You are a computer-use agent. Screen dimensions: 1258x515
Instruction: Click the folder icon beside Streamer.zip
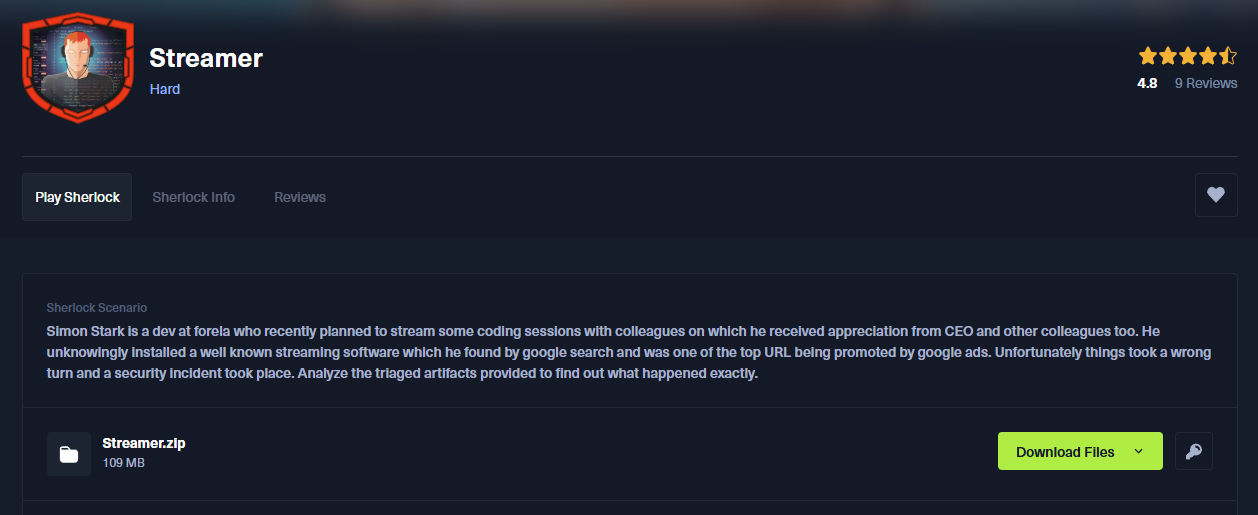coord(69,454)
